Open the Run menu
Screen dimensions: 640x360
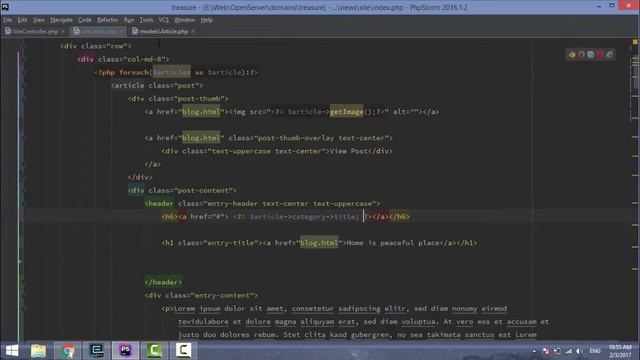[129, 20]
